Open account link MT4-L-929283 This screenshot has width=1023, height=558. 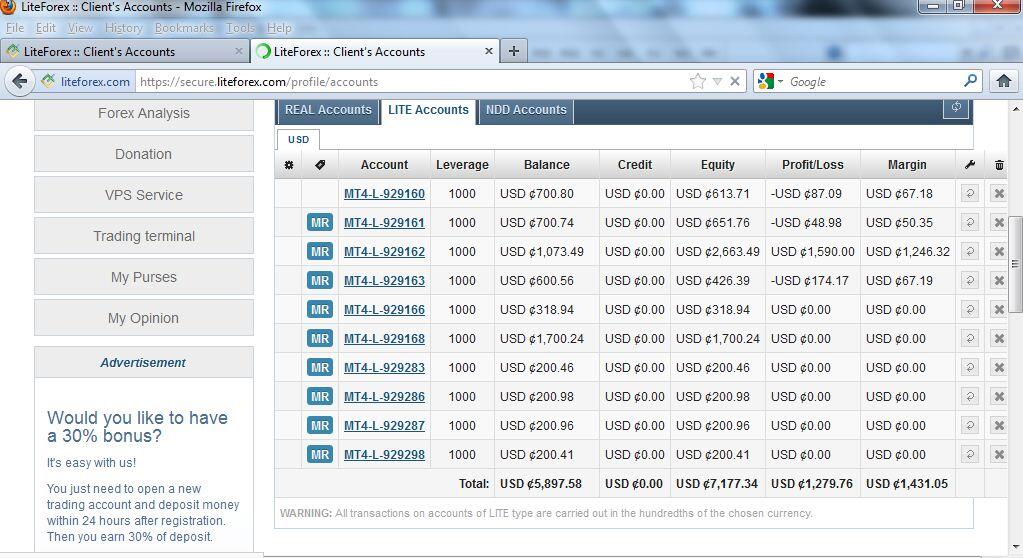click(x=384, y=368)
